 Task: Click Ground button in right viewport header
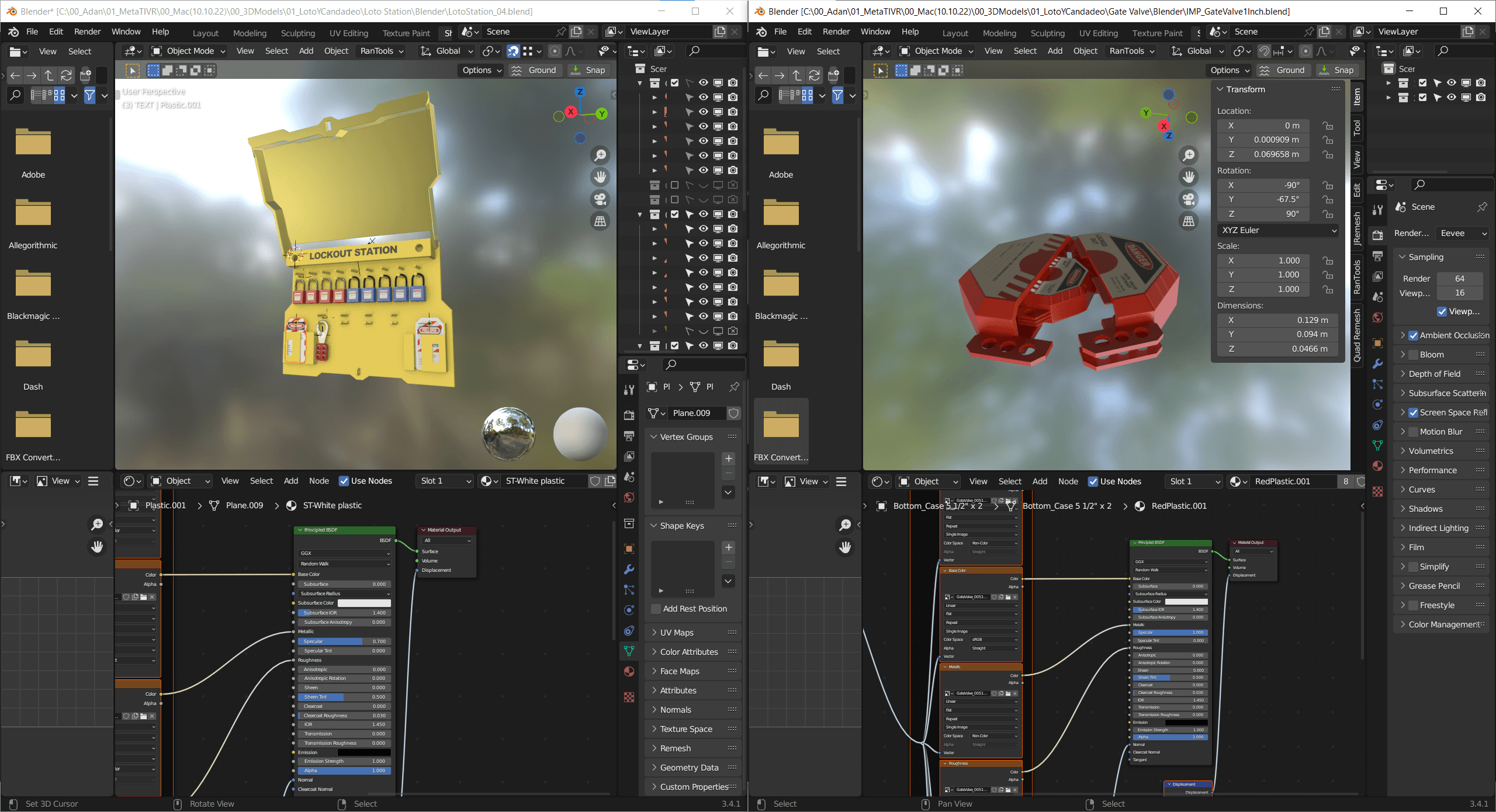click(x=1284, y=70)
